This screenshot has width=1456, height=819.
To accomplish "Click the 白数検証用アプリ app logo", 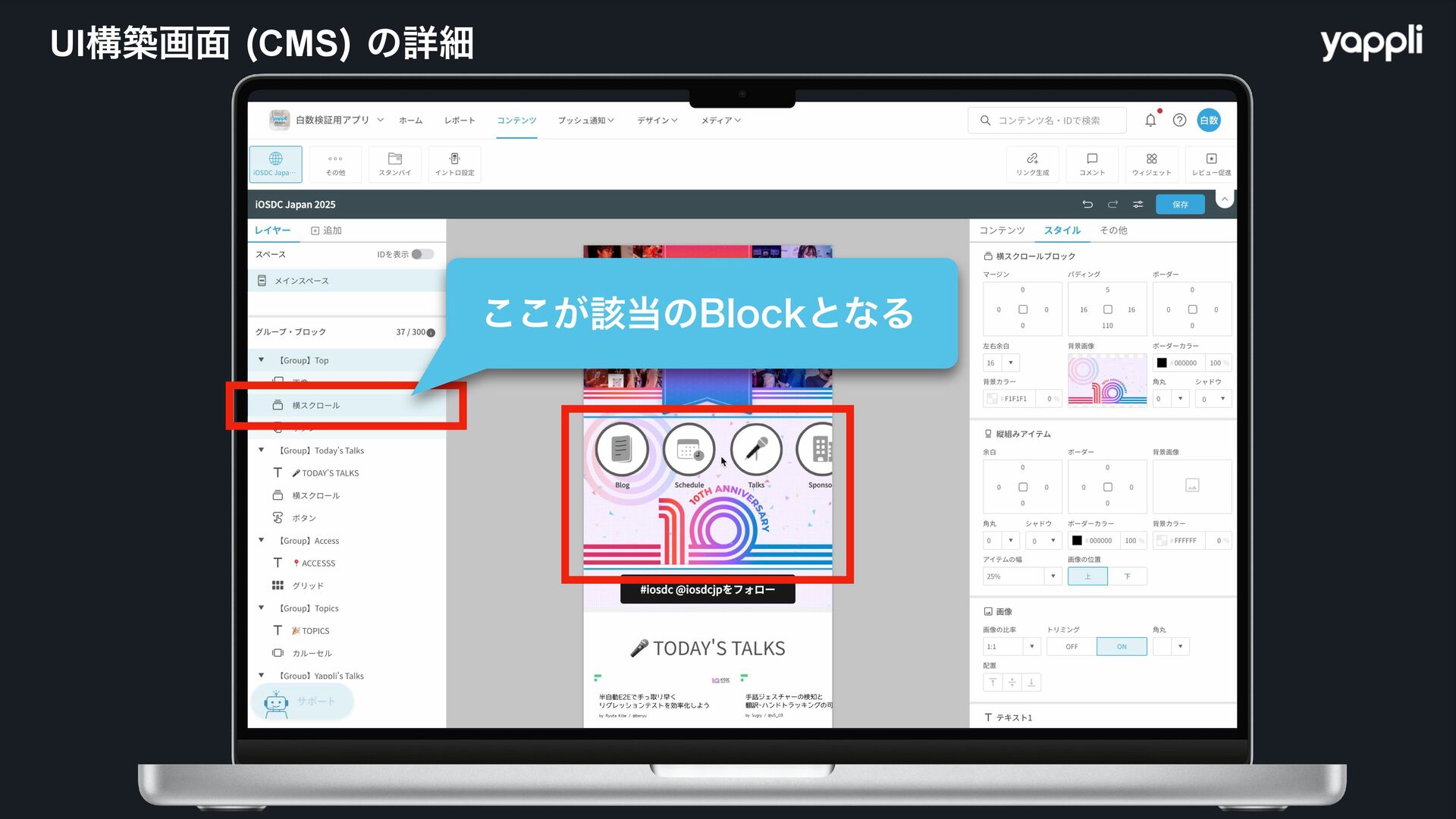I will [280, 120].
